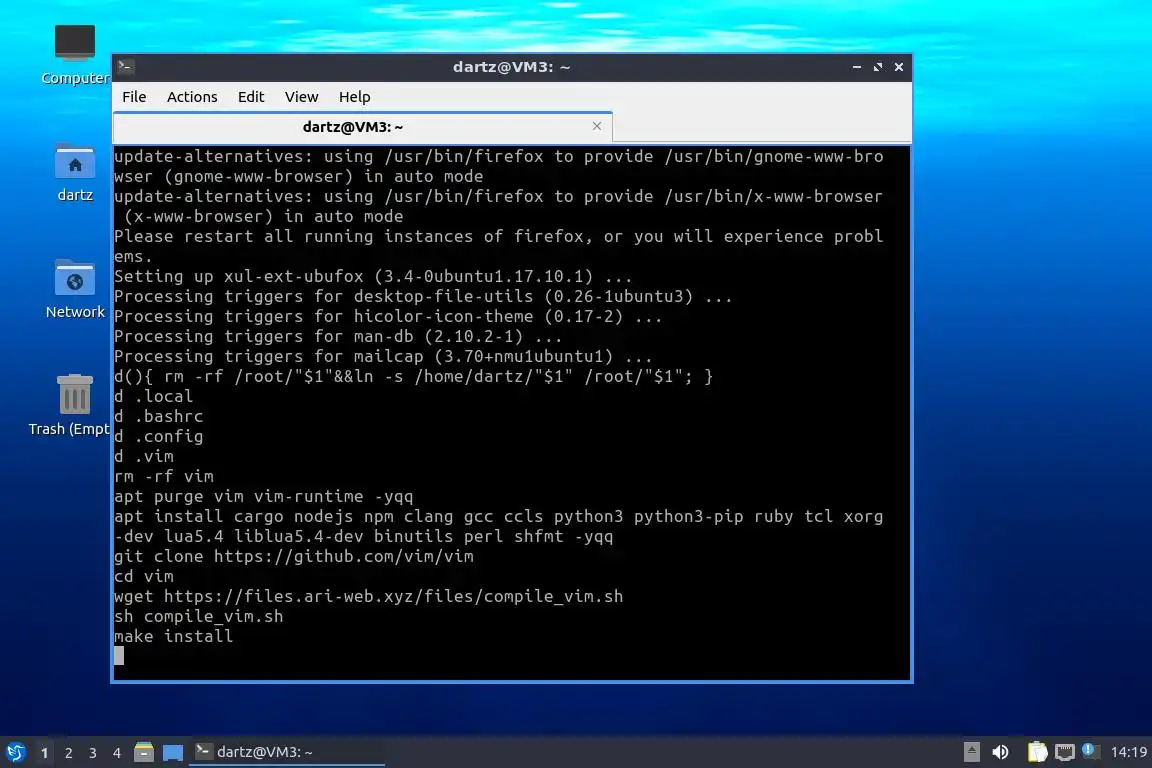Screen dimensions: 1152x768
Task: Minimize the terminal window
Action: pyautogui.click(x=857, y=67)
